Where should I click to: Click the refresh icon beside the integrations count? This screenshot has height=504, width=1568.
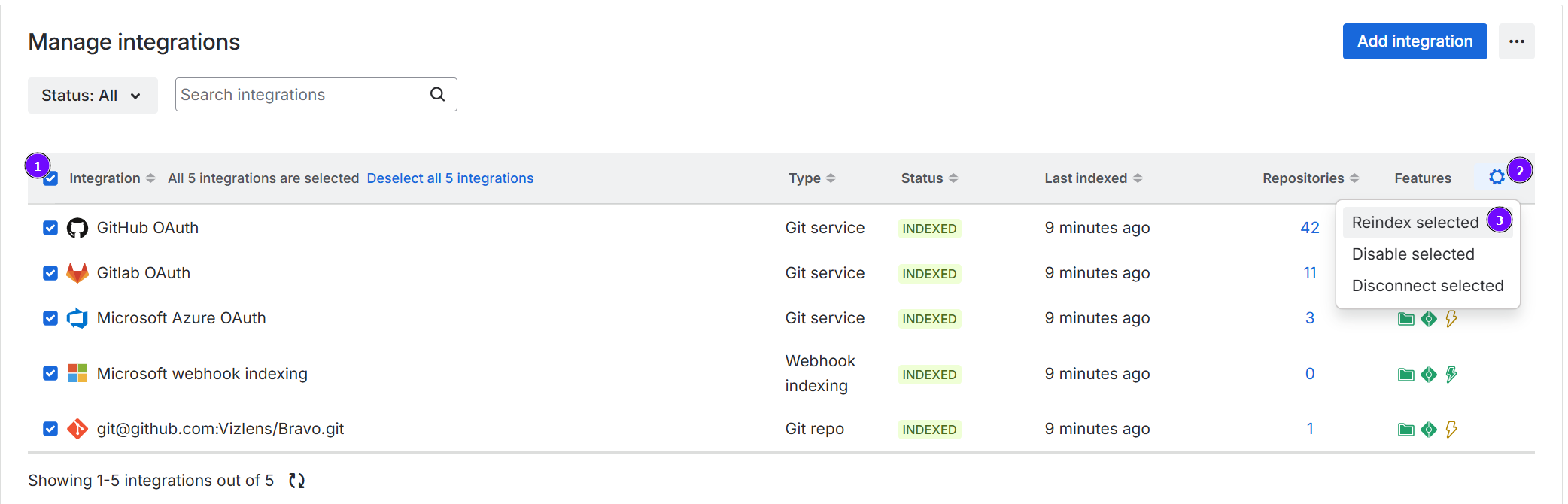pyautogui.click(x=297, y=481)
